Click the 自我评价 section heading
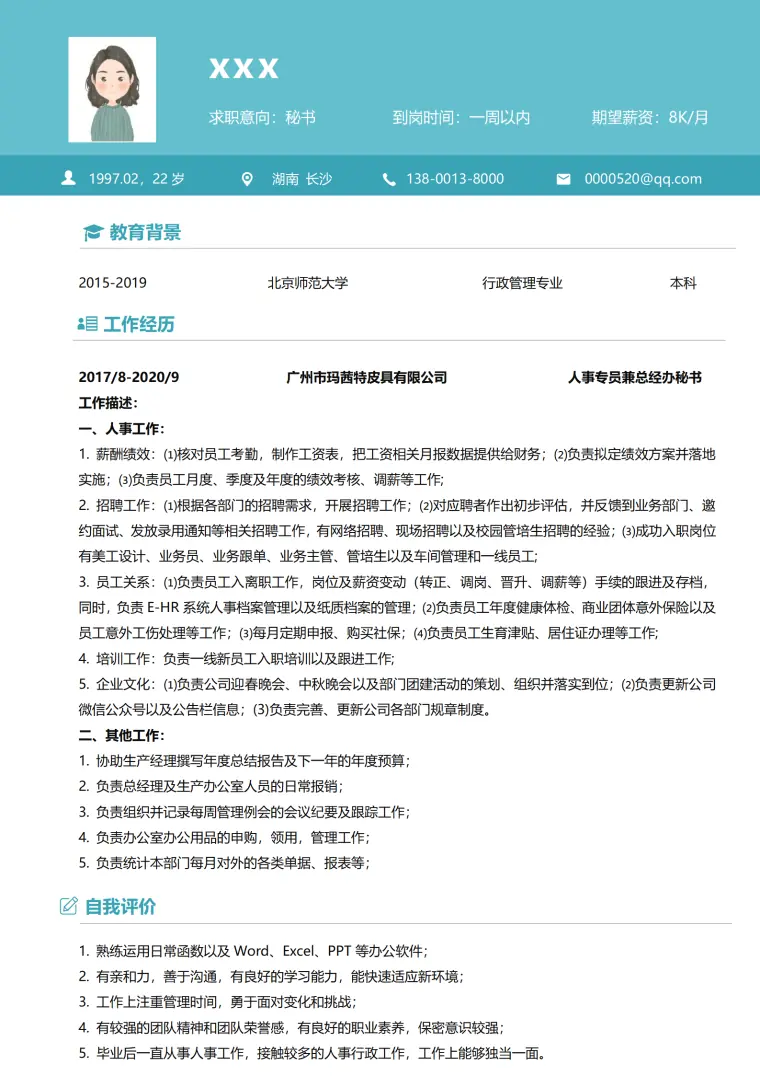The image size is (760, 1076). tap(121, 907)
